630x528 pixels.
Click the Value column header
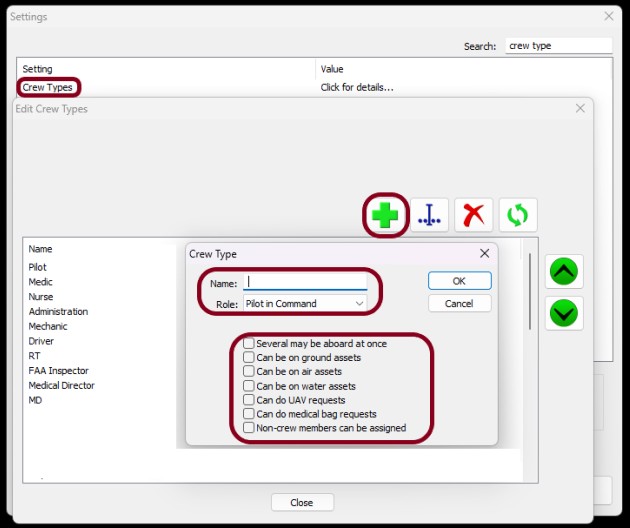coord(332,69)
